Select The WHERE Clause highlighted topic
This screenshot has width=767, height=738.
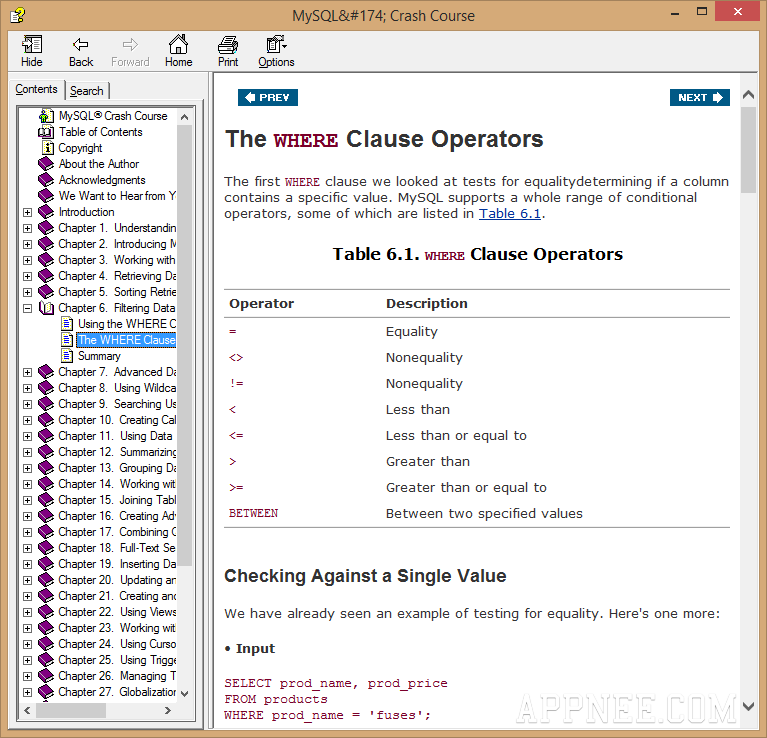pos(127,340)
